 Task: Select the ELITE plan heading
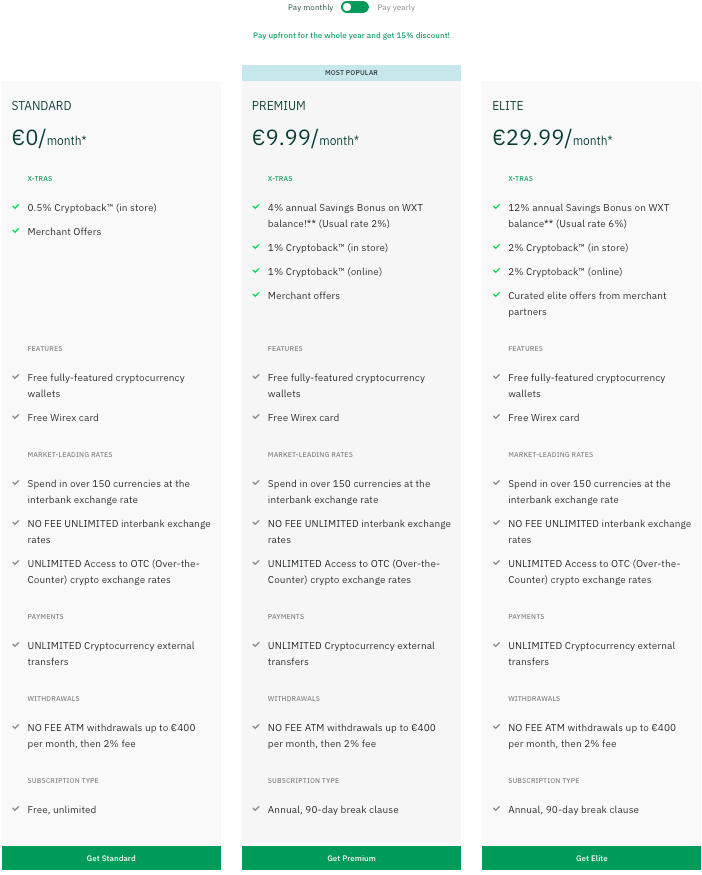(x=508, y=105)
